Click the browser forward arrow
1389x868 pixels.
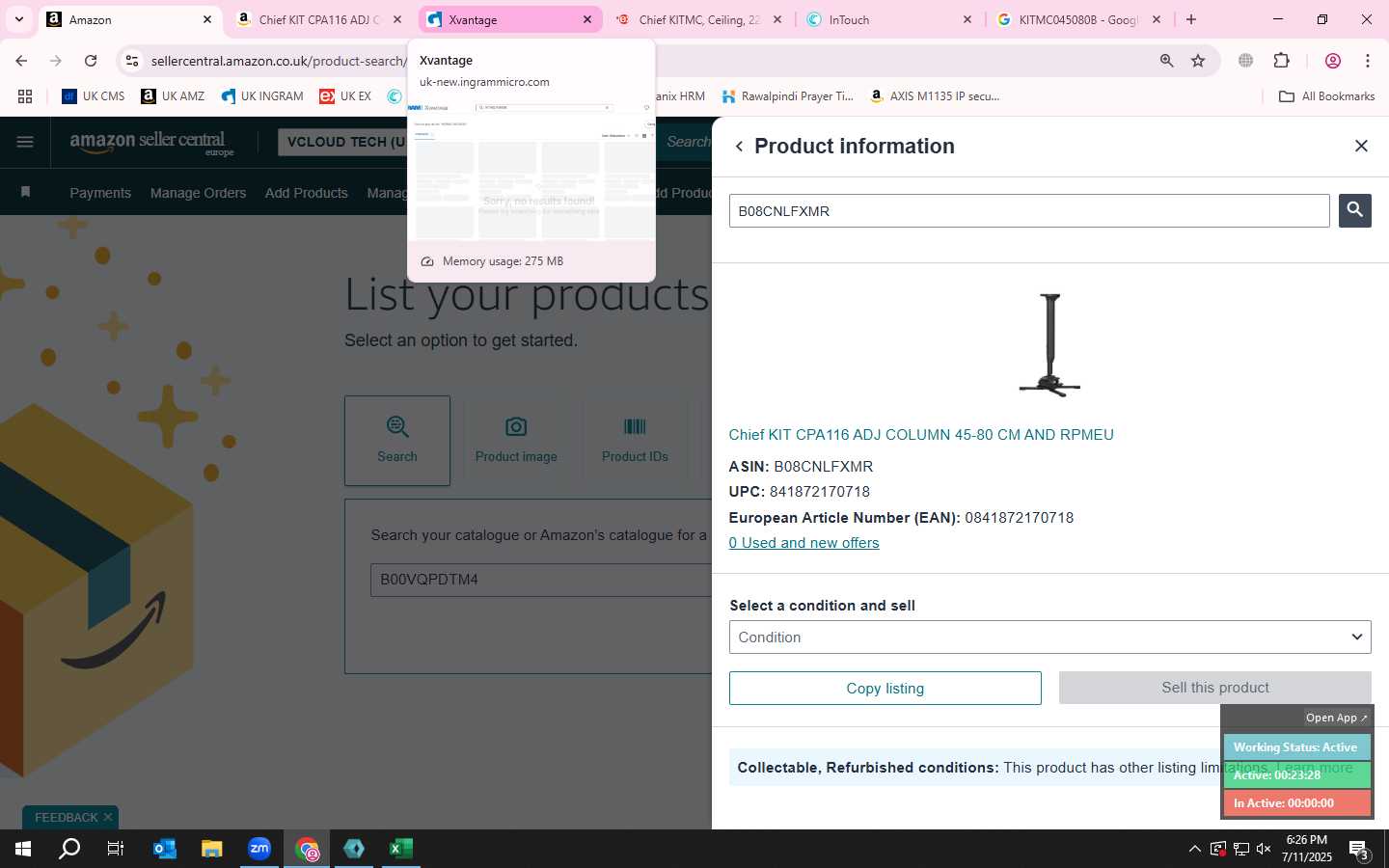point(56,61)
